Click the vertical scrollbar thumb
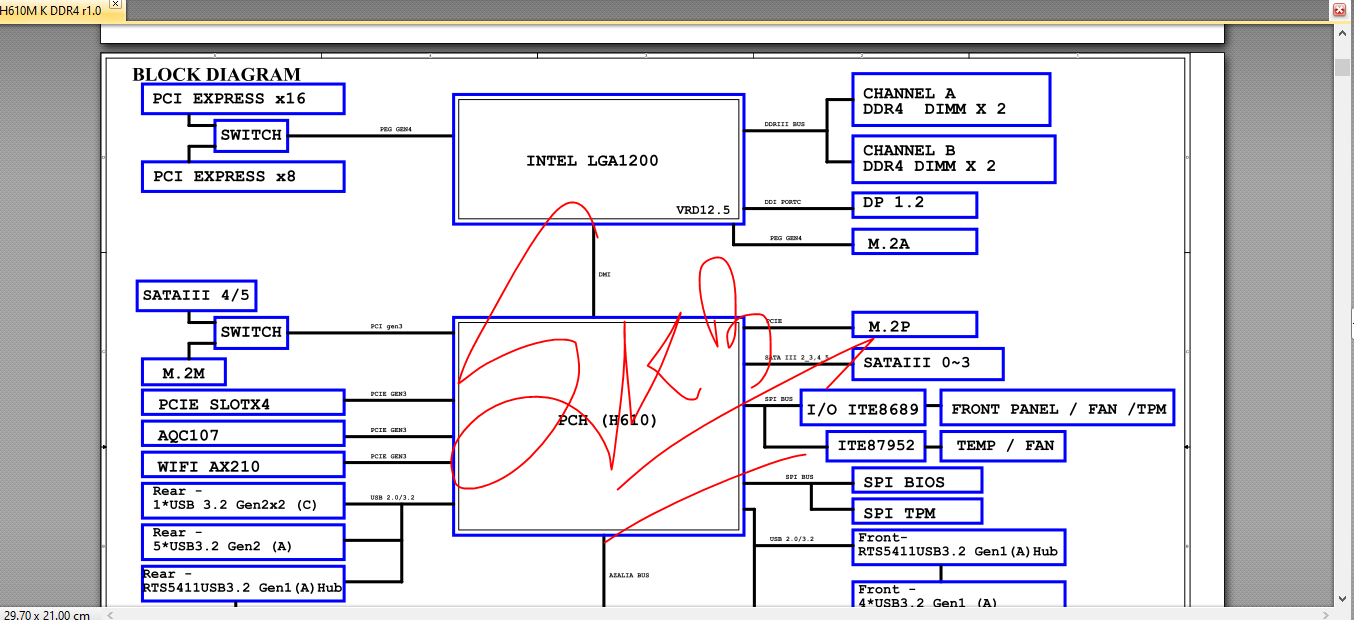Screen dimensions: 1354x620 point(1344,67)
